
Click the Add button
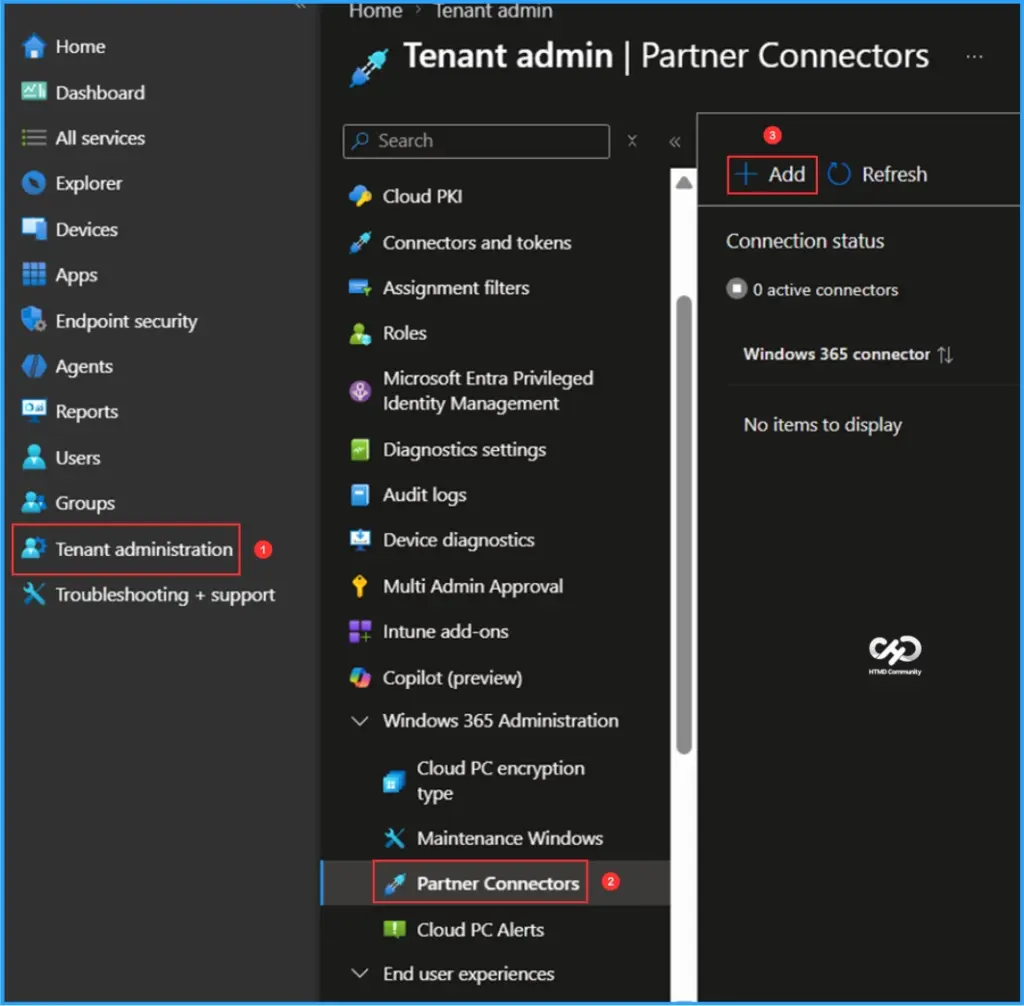771,174
